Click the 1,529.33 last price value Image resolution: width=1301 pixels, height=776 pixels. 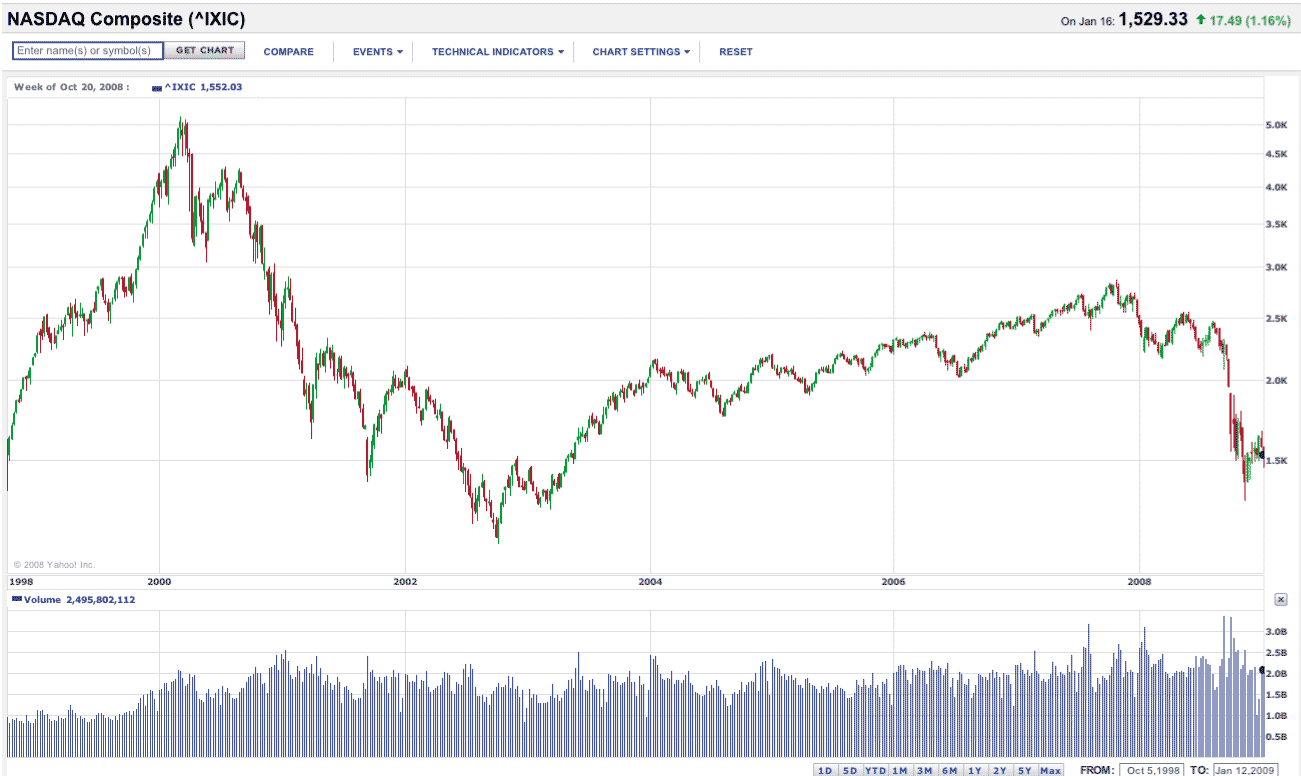tap(1153, 20)
